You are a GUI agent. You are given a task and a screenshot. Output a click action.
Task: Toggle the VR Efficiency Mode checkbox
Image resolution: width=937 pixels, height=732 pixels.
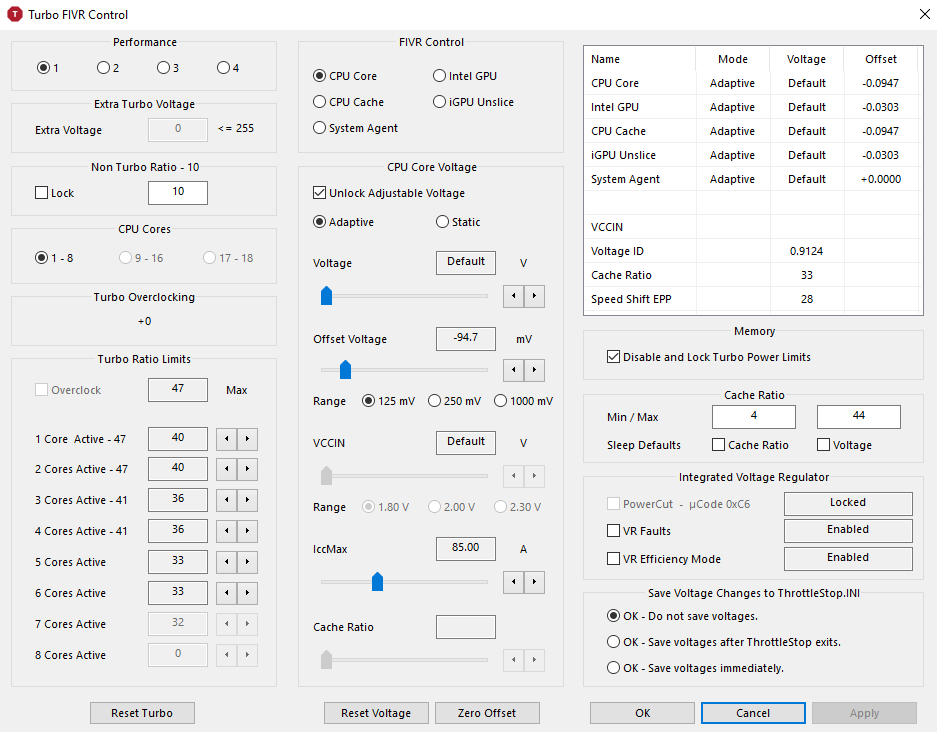pos(613,559)
